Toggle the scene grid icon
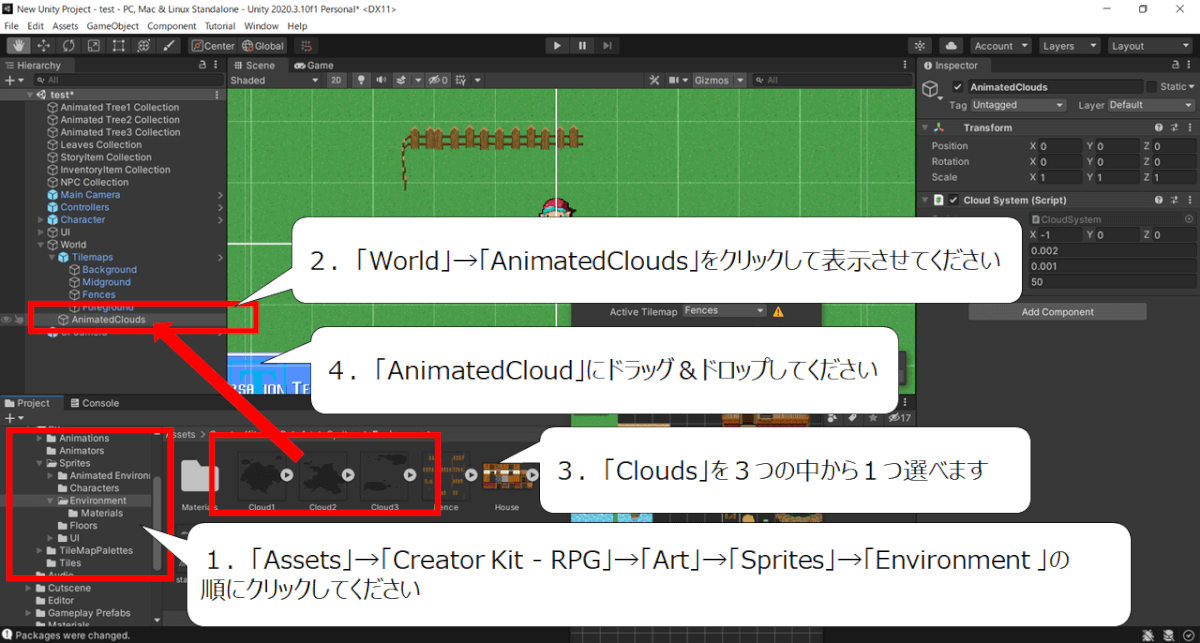The height and width of the screenshot is (643, 1200). point(463,80)
